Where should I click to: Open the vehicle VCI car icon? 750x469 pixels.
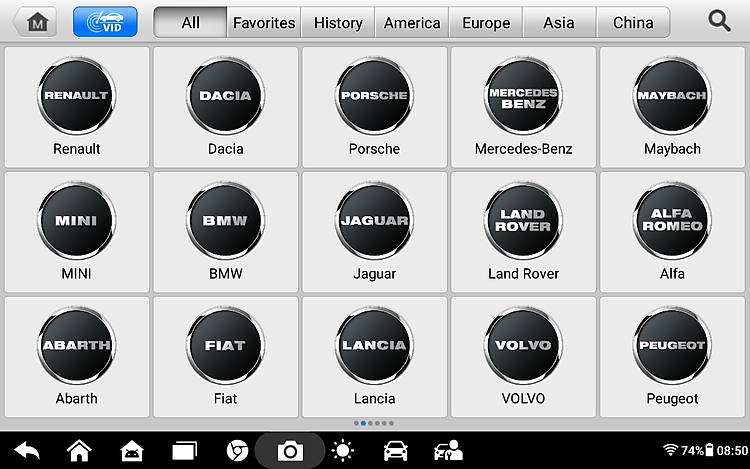point(396,451)
